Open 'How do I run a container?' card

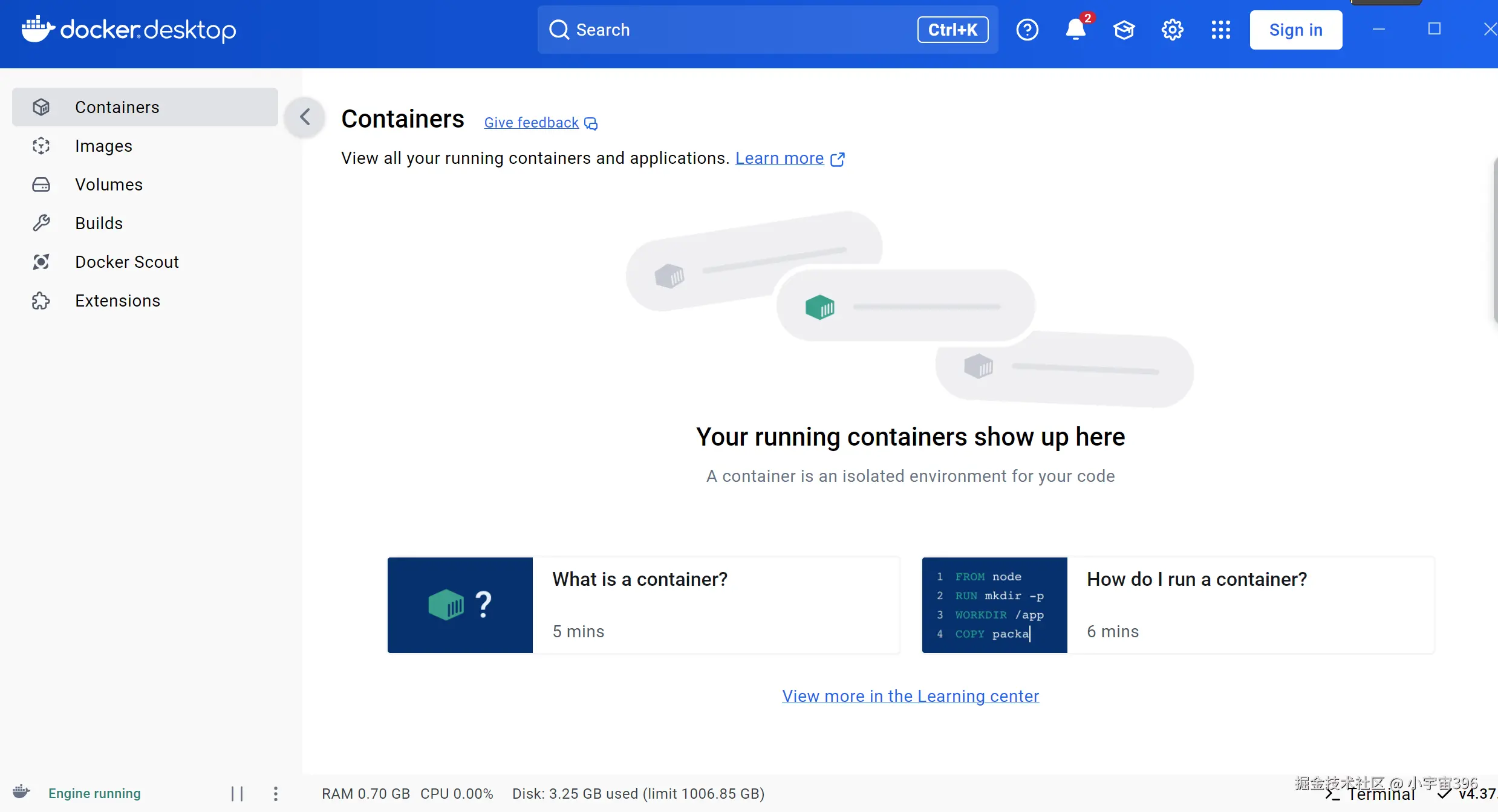(x=1177, y=605)
